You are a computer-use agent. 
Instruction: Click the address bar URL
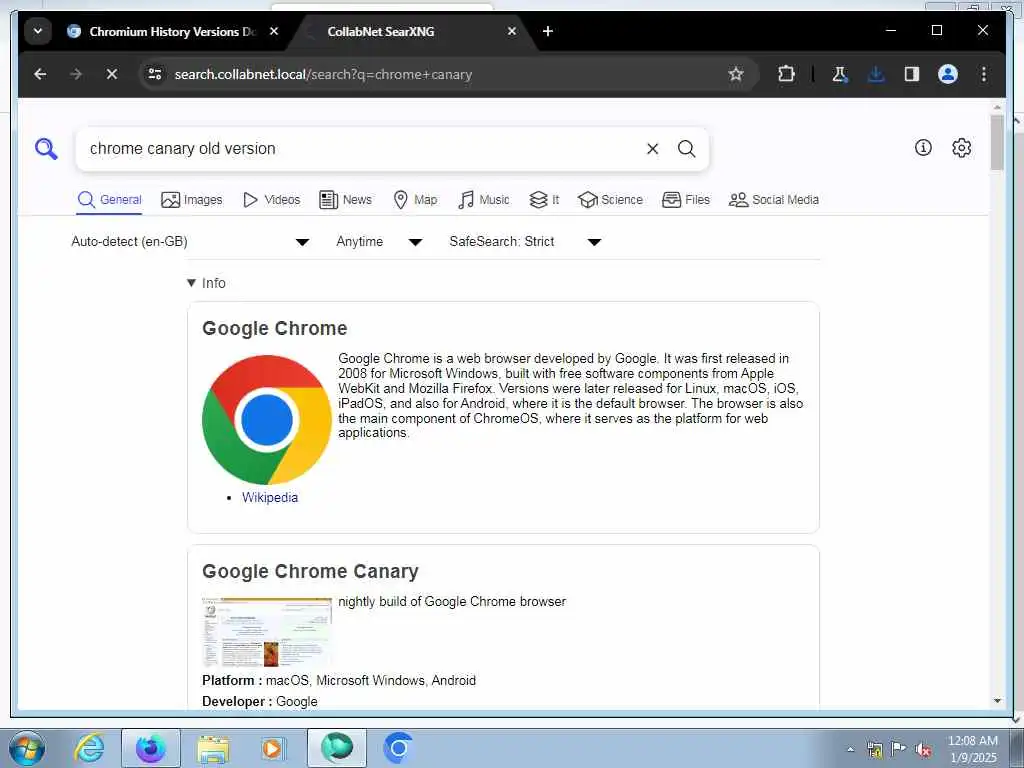(x=323, y=74)
